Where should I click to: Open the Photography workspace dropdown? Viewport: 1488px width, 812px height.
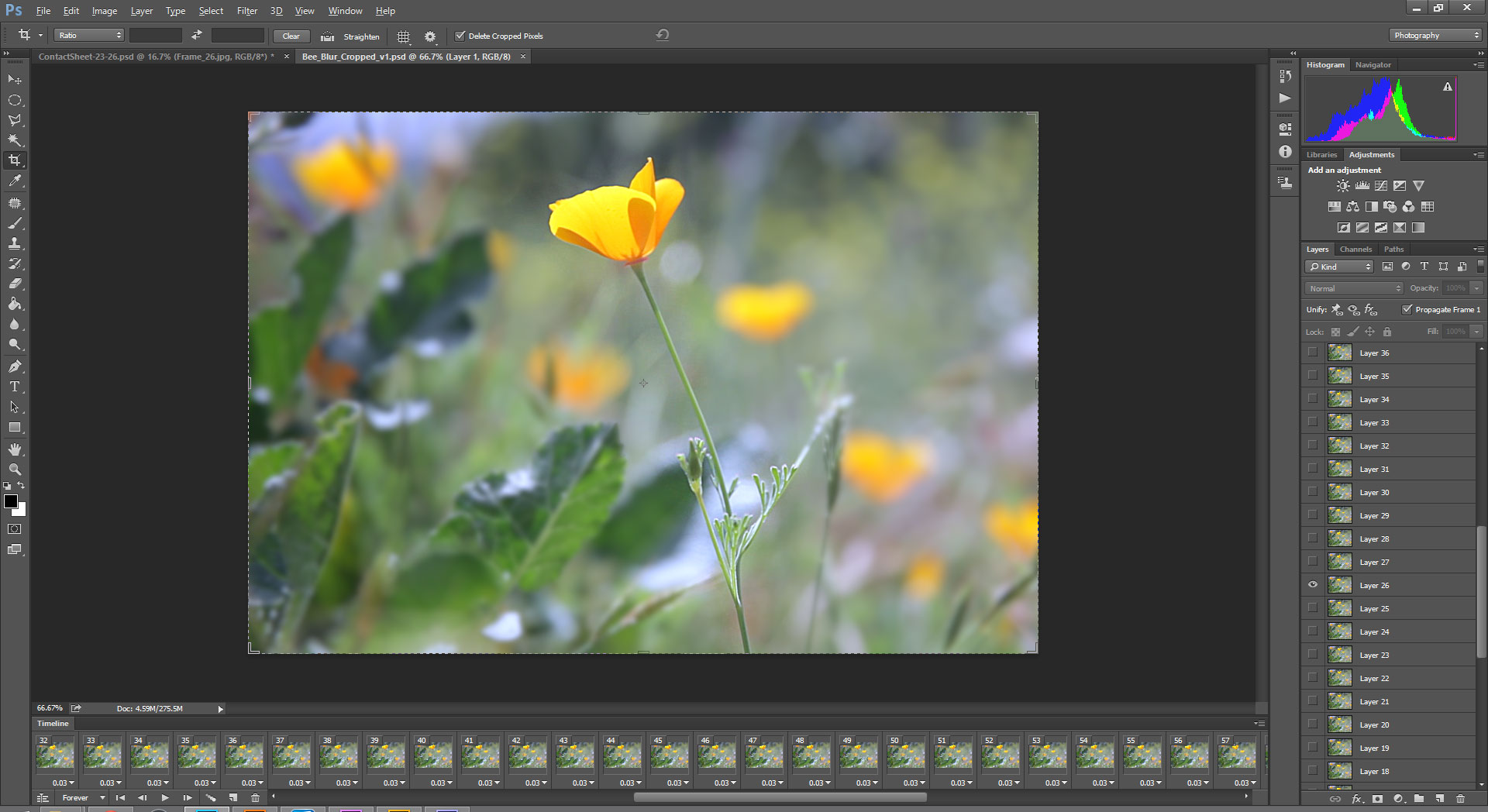click(1435, 36)
